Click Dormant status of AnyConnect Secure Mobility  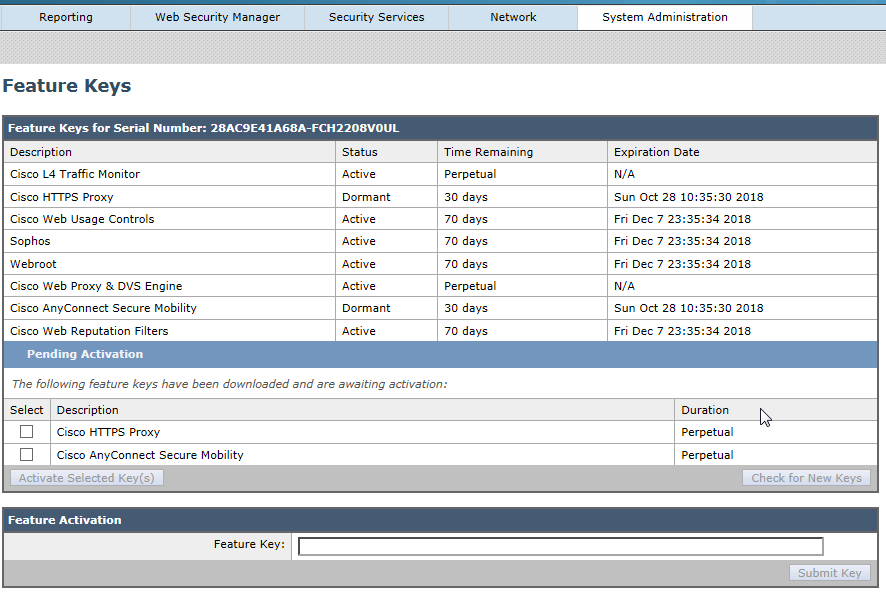366,308
